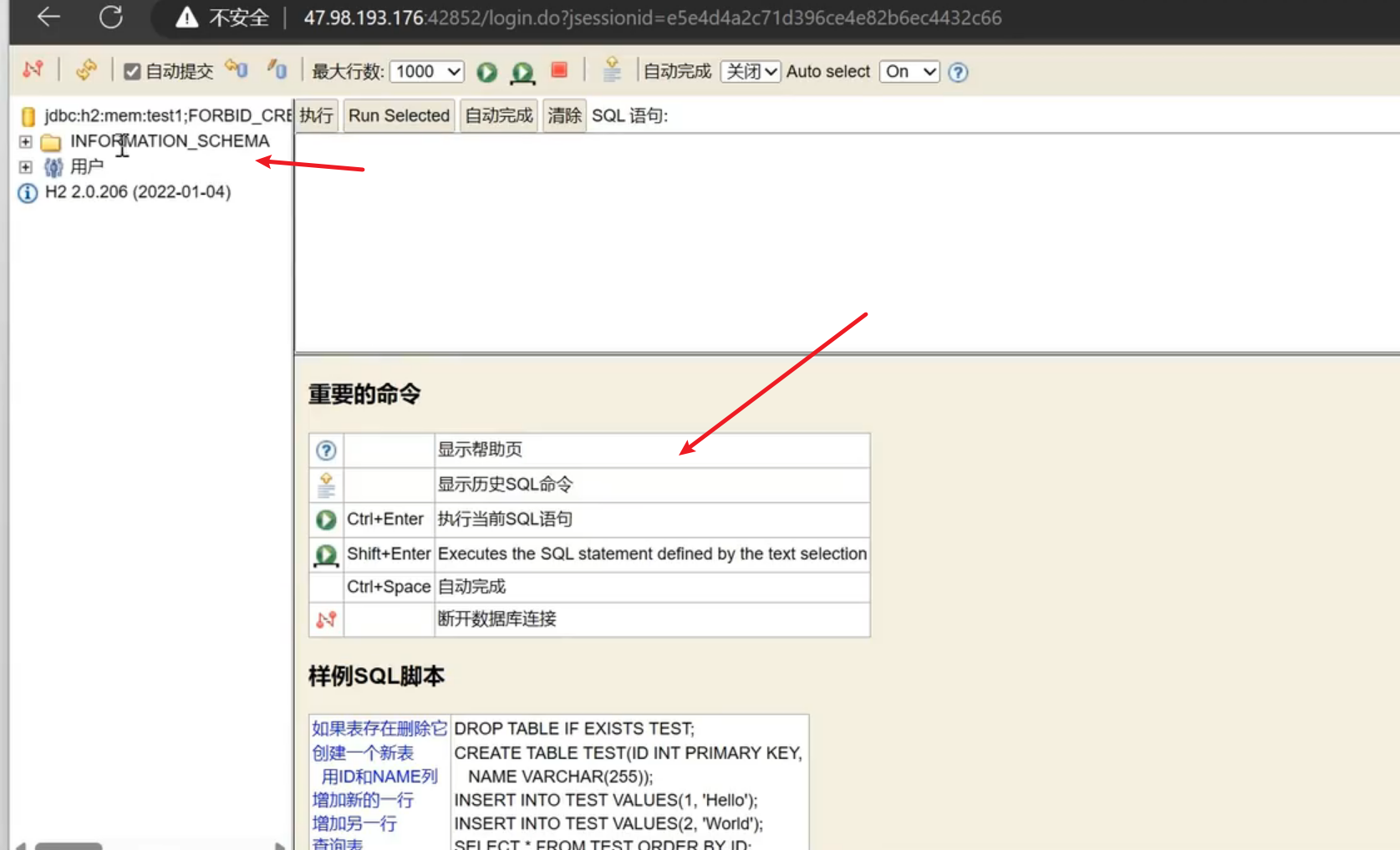This screenshot has height=850, width=1400.
Task: Click the Run Selected text button
Action: 399,115
